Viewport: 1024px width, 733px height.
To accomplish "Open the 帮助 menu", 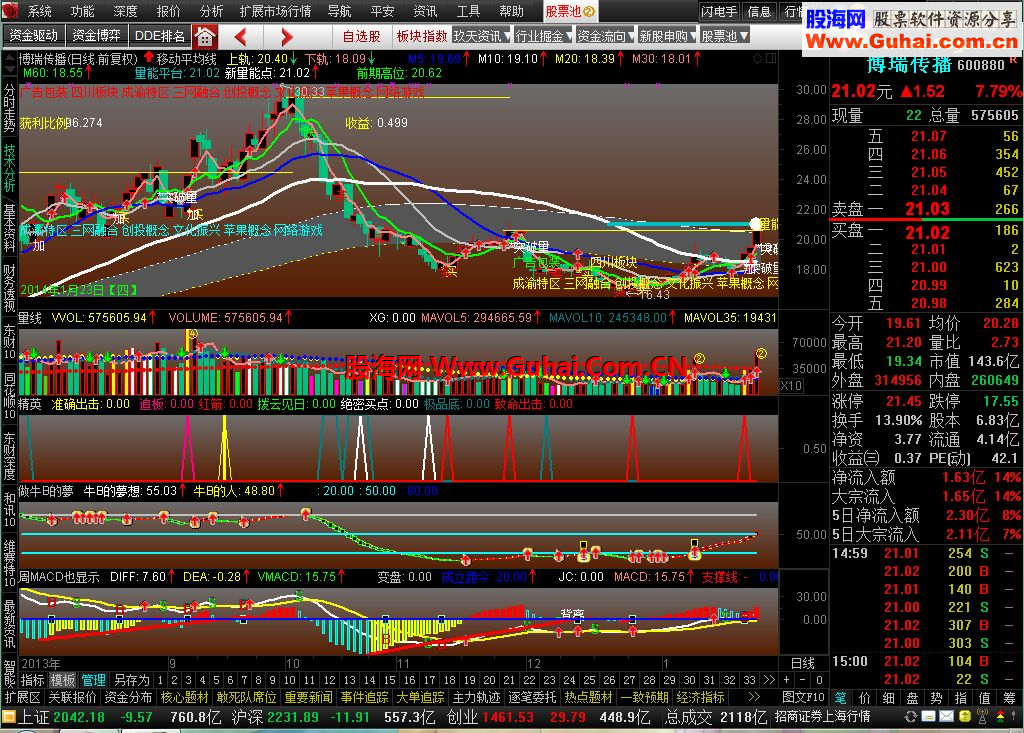I will pyautogui.click(x=511, y=11).
